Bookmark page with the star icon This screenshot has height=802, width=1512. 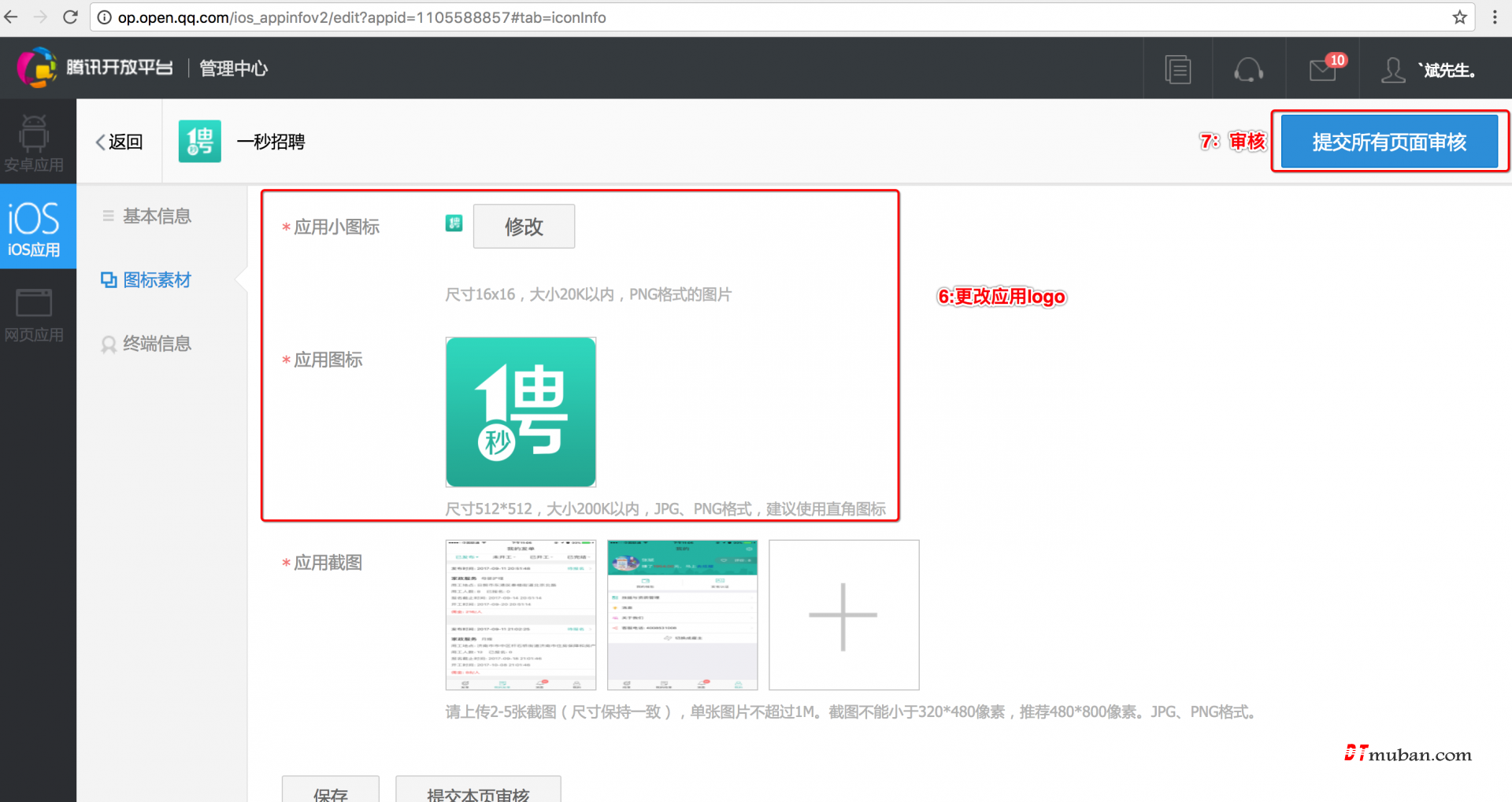(x=1459, y=17)
